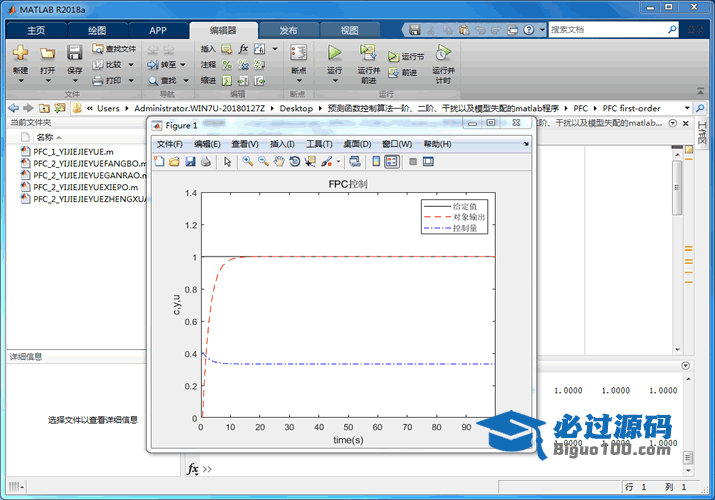Click the Name (名称) column header
This screenshot has height=500, width=715.
coord(45,137)
